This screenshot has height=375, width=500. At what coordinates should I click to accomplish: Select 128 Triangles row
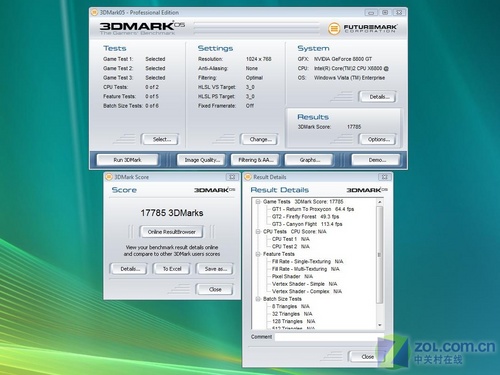293,321
